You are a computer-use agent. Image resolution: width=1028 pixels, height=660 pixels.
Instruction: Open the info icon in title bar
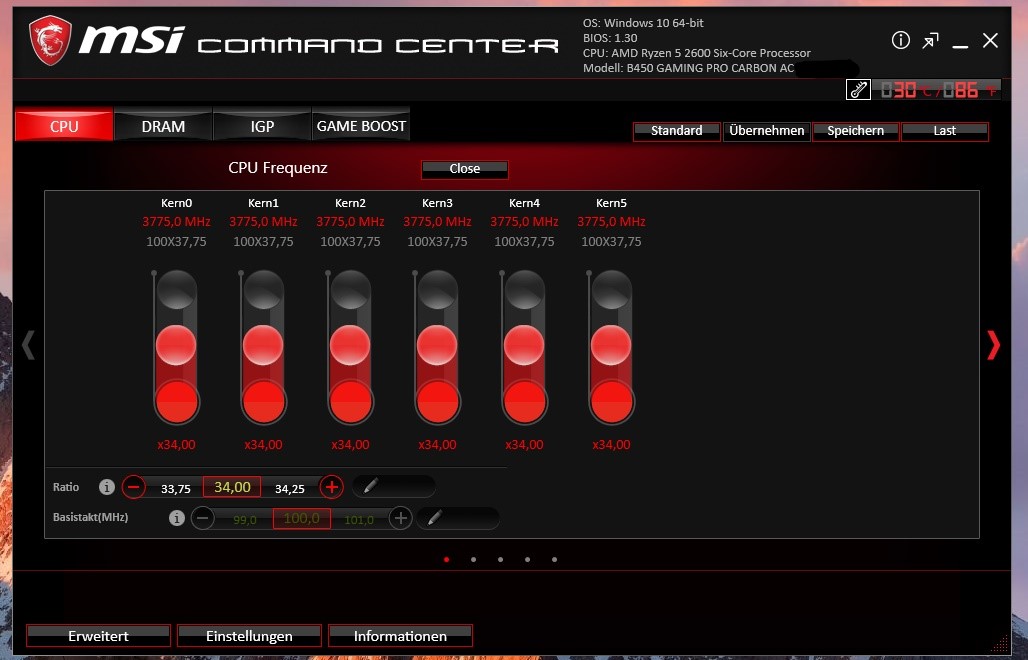point(901,41)
